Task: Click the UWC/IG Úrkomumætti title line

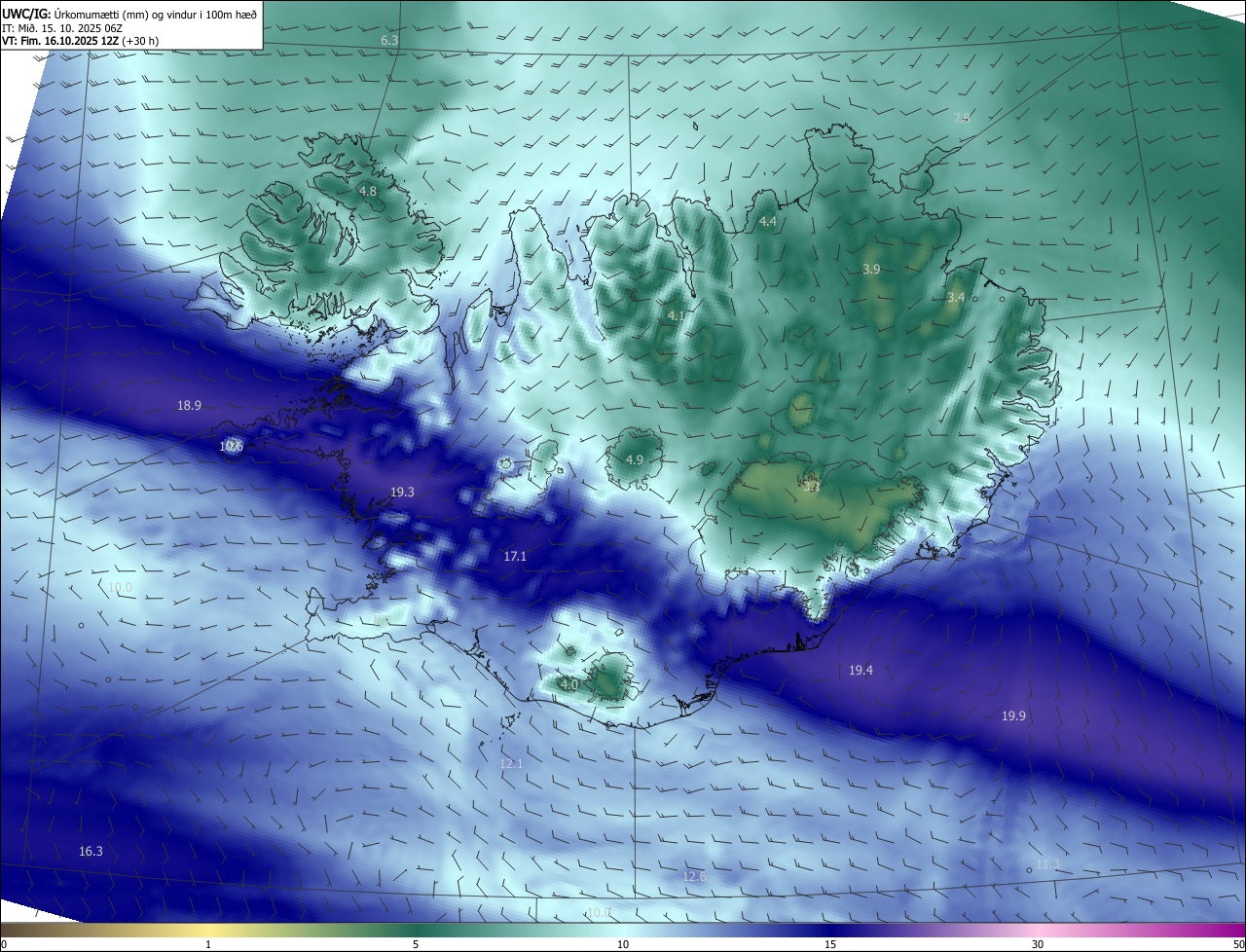Action: pos(129,14)
